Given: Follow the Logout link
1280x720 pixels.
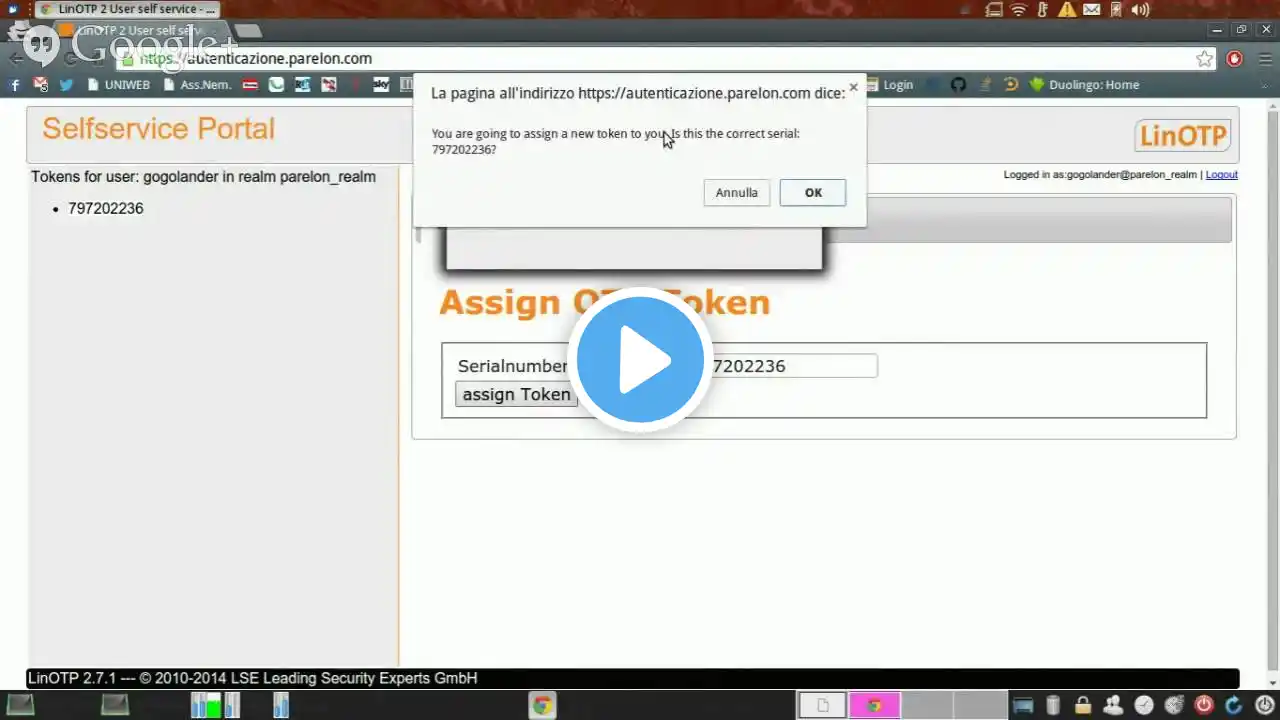Looking at the screenshot, I should 1221,174.
